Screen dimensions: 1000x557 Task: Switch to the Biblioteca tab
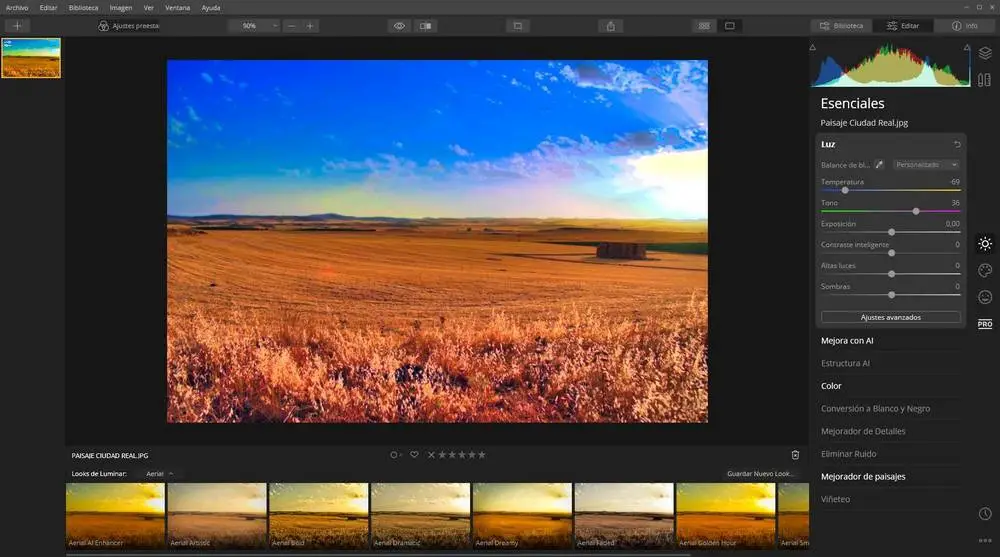[x=841, y=26]
